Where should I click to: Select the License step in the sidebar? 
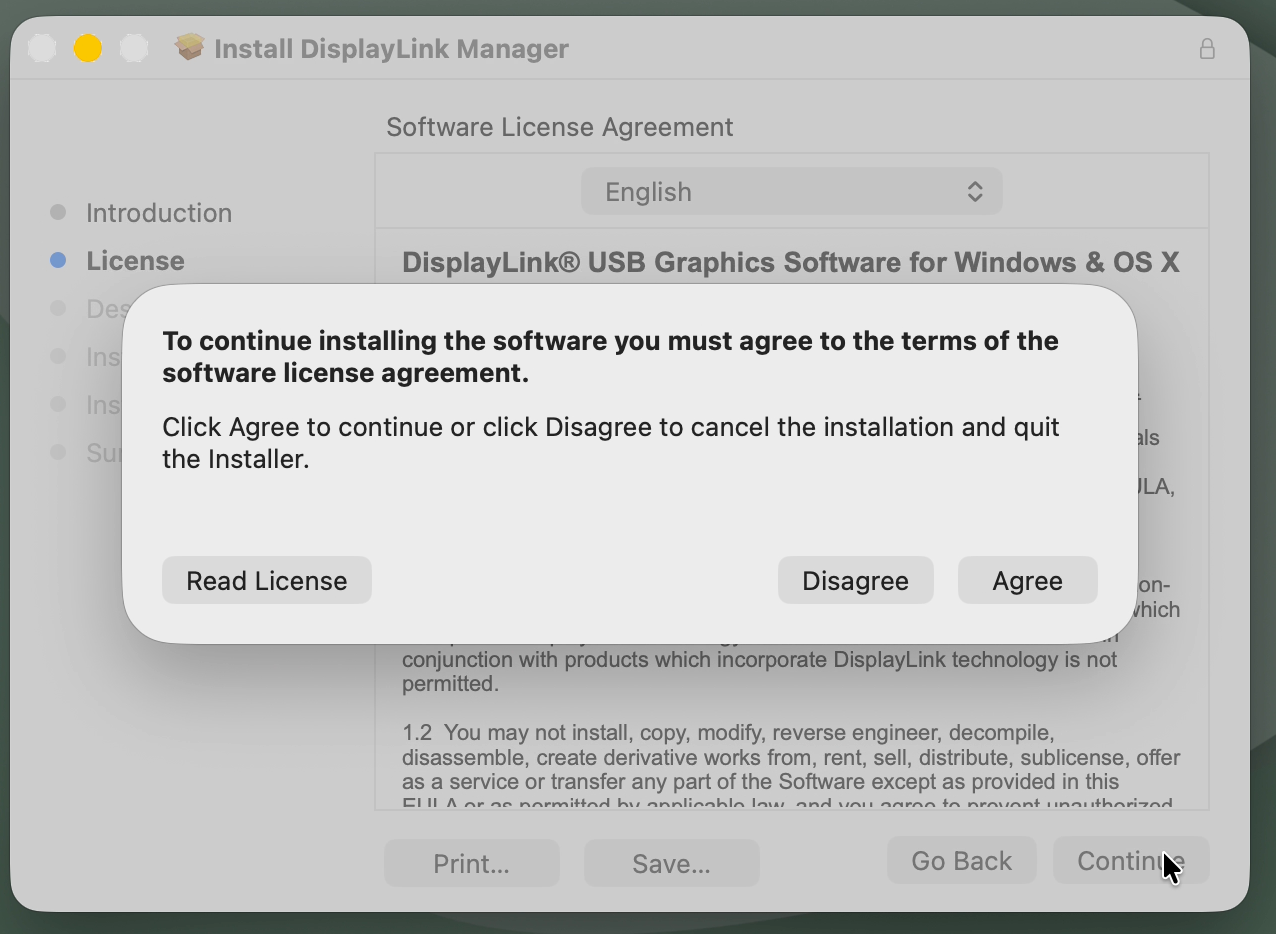coord(135,260)
